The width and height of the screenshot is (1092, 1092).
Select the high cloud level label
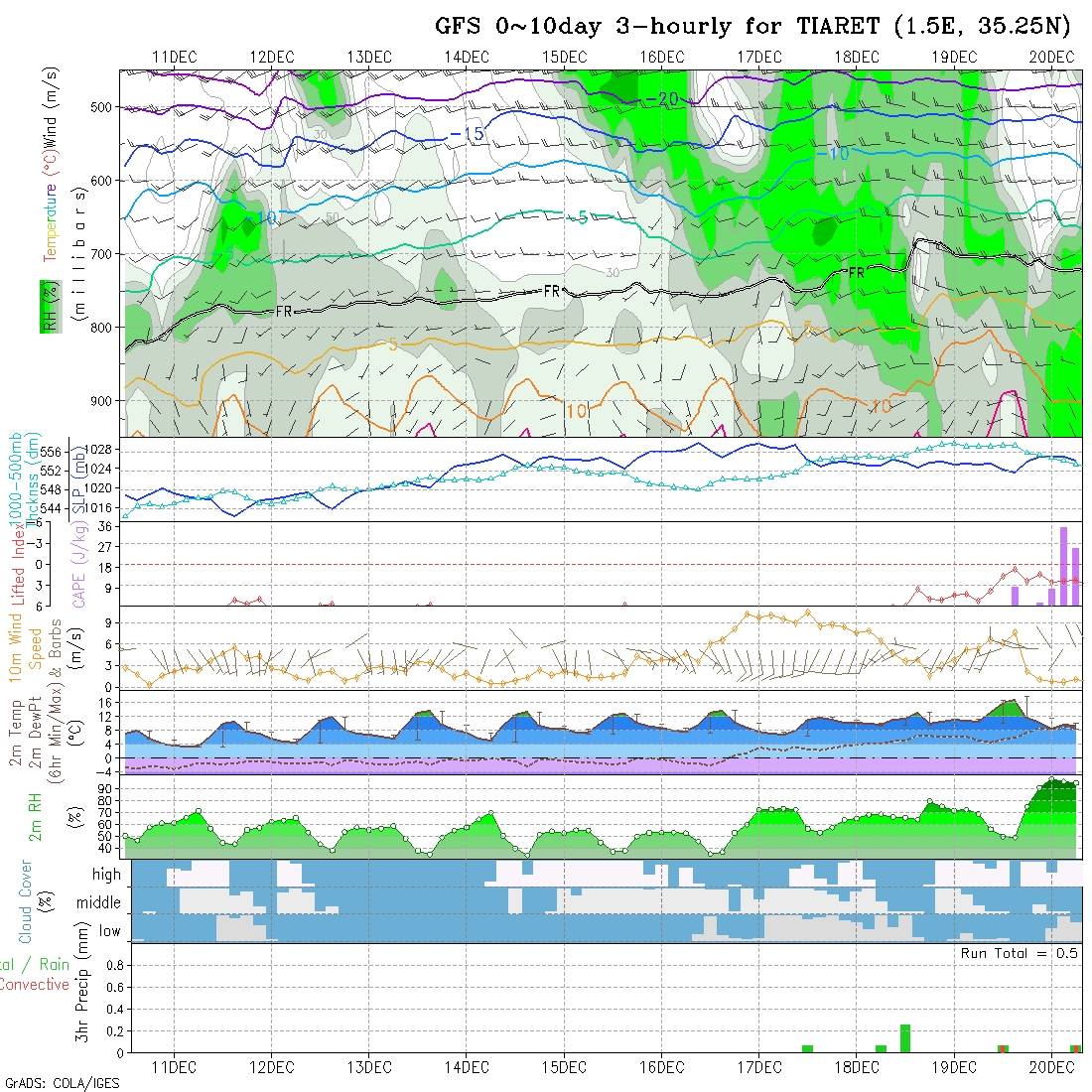click(106, 875)
